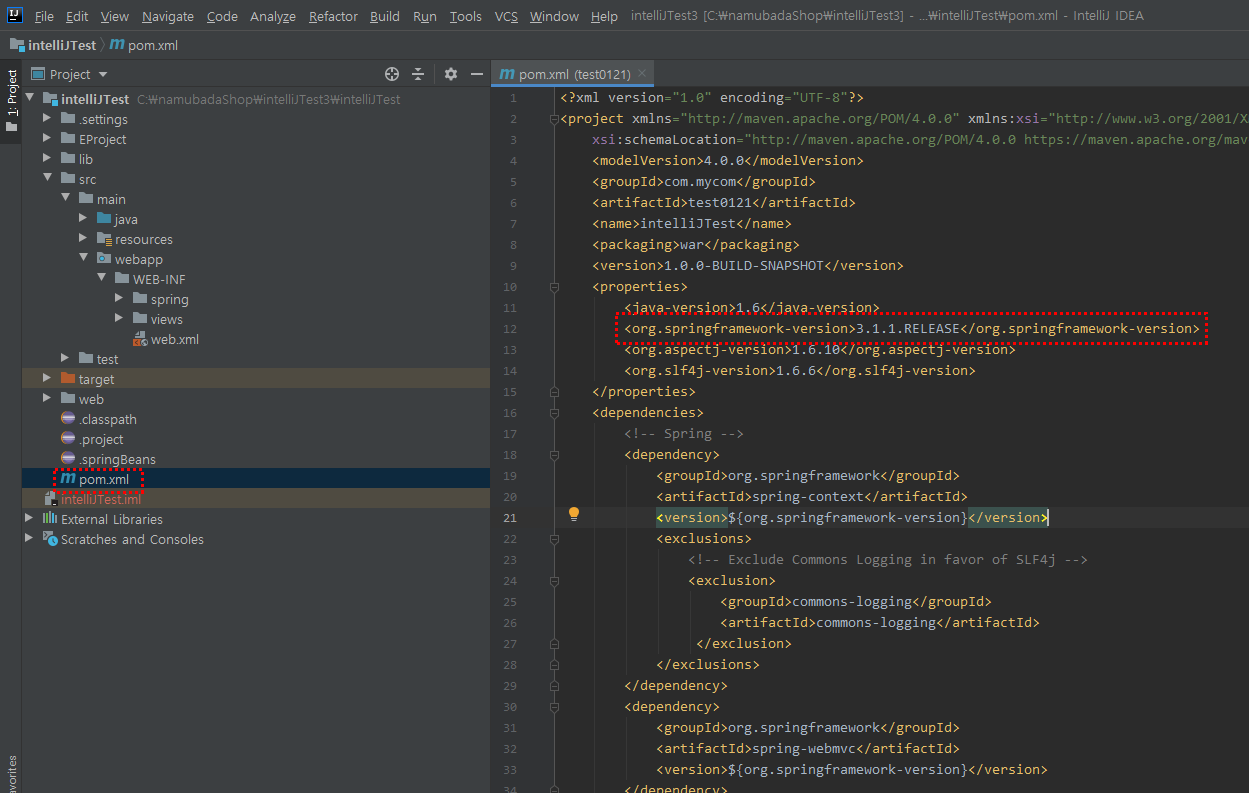Toggle the 1: Project tool window button

coord(11,100)
